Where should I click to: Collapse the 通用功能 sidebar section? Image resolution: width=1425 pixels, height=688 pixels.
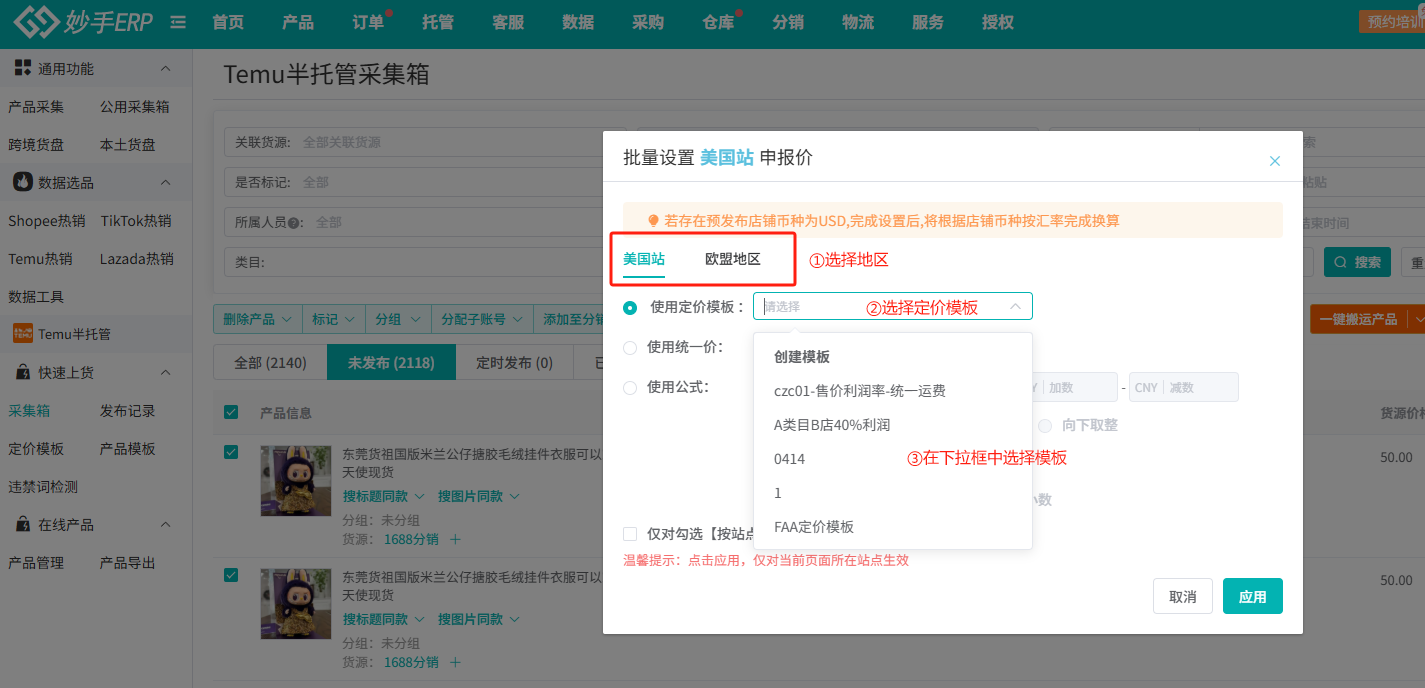tap(166, 68)
